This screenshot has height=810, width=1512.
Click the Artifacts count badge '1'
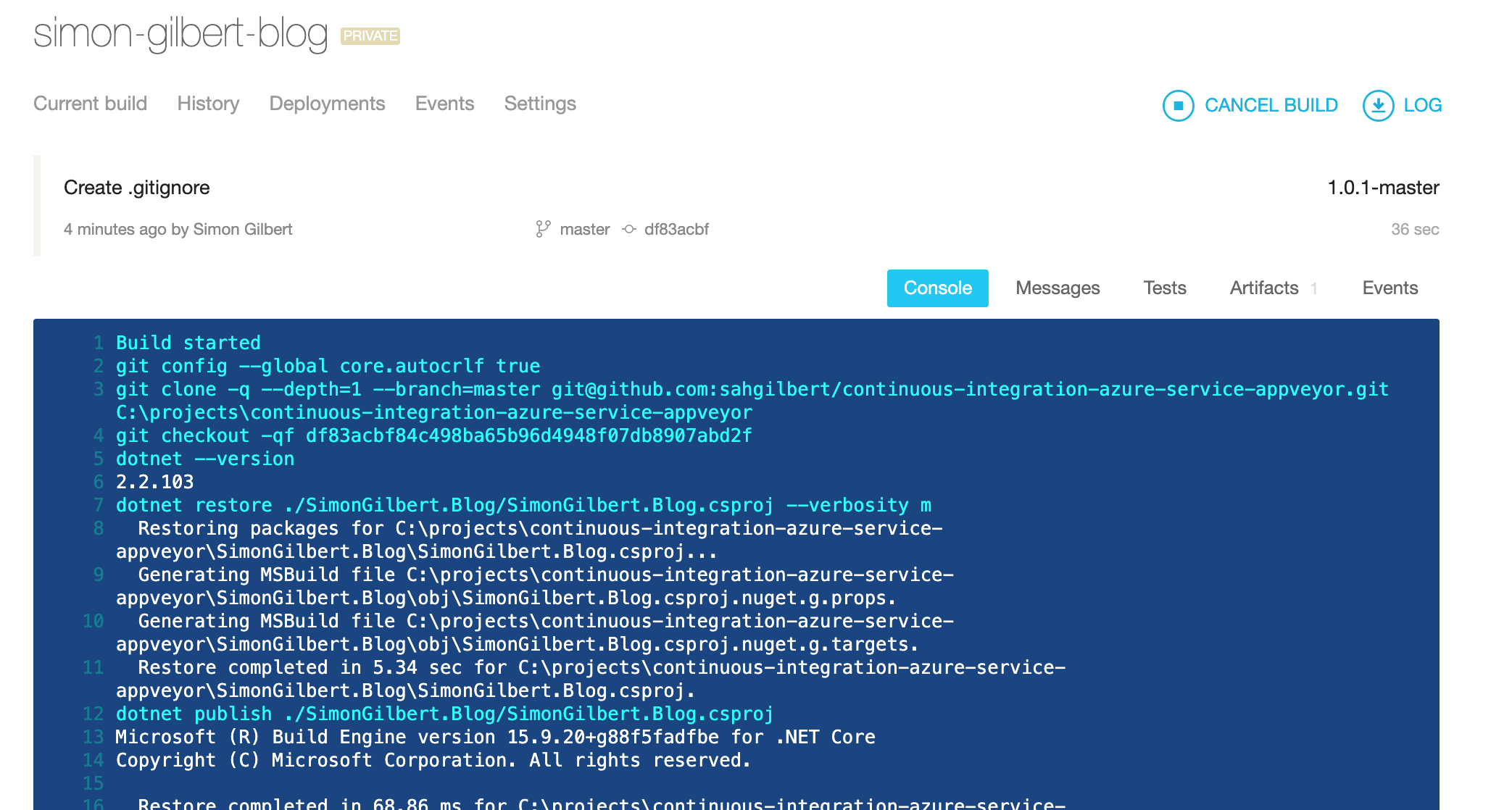1313,288
